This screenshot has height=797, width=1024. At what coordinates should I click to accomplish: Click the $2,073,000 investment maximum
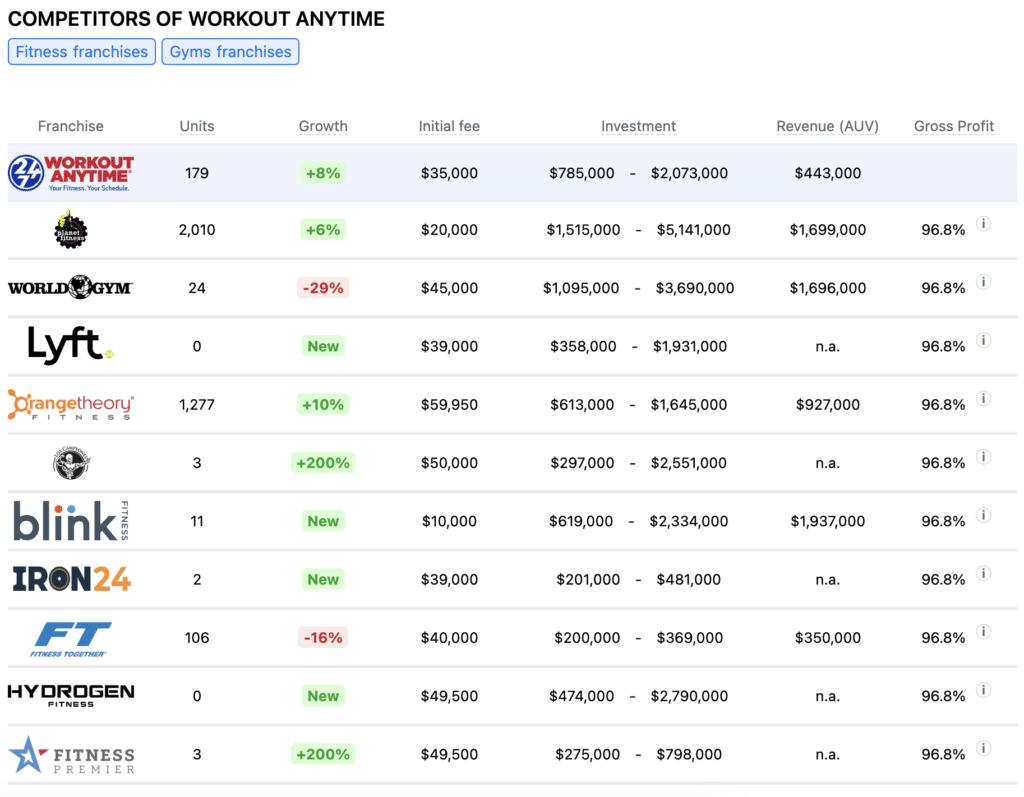coord(689,173)
